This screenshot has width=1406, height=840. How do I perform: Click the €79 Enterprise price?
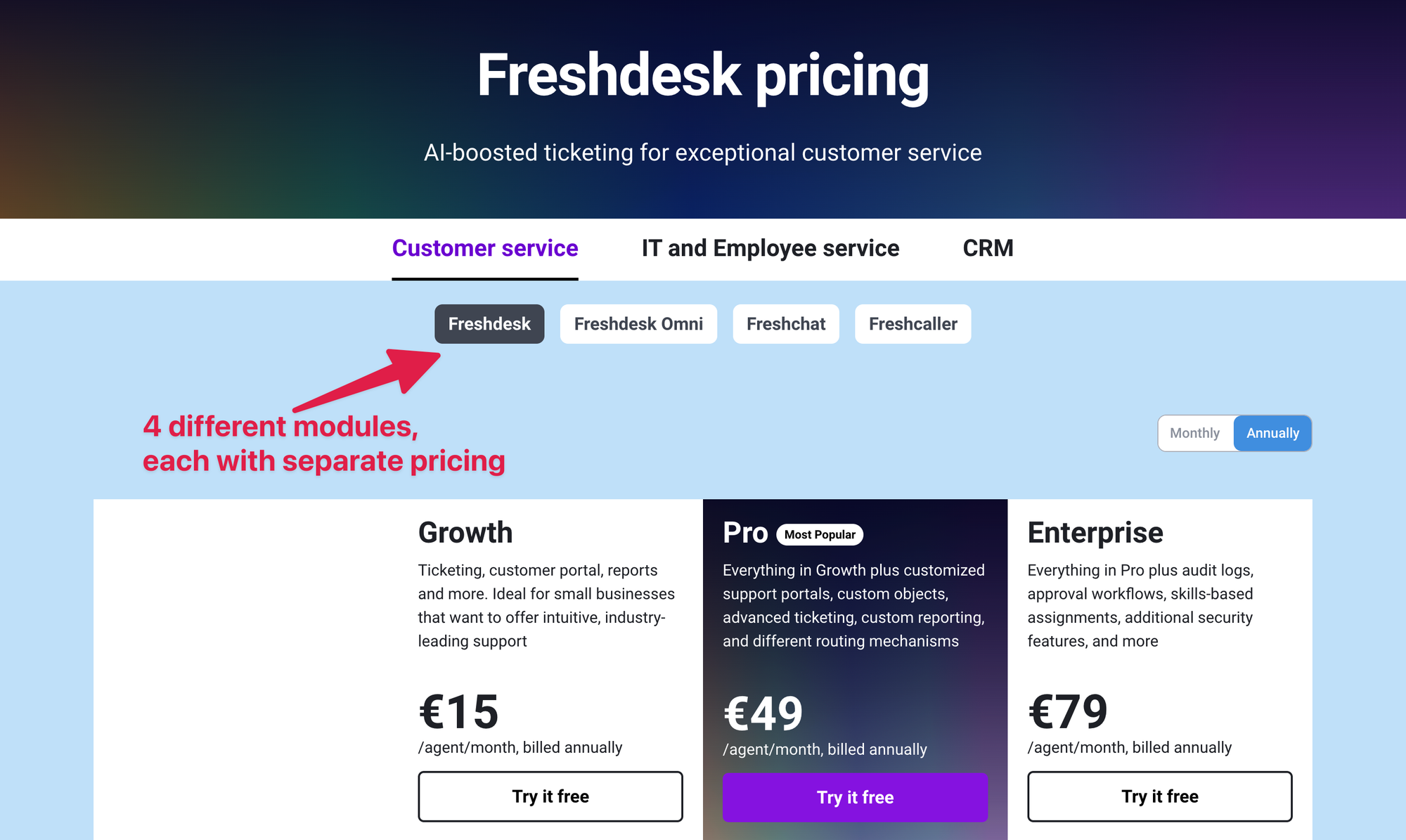(x=1067, y=711)
